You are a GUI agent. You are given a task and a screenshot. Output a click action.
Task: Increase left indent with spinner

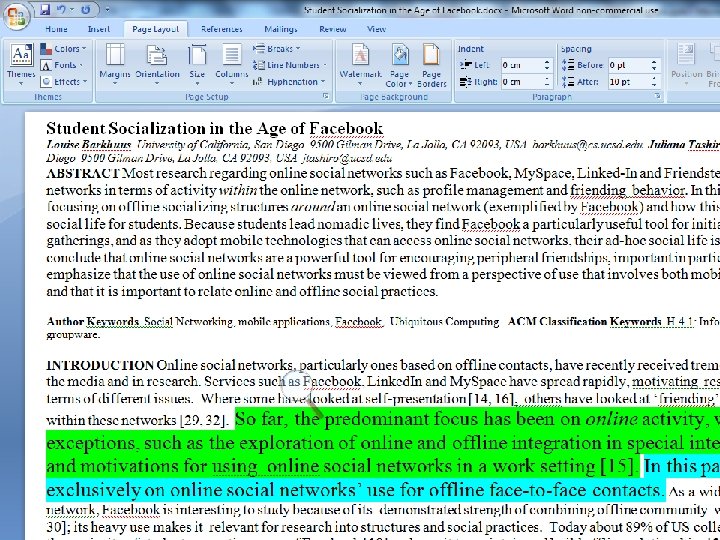tap(547, 62)
